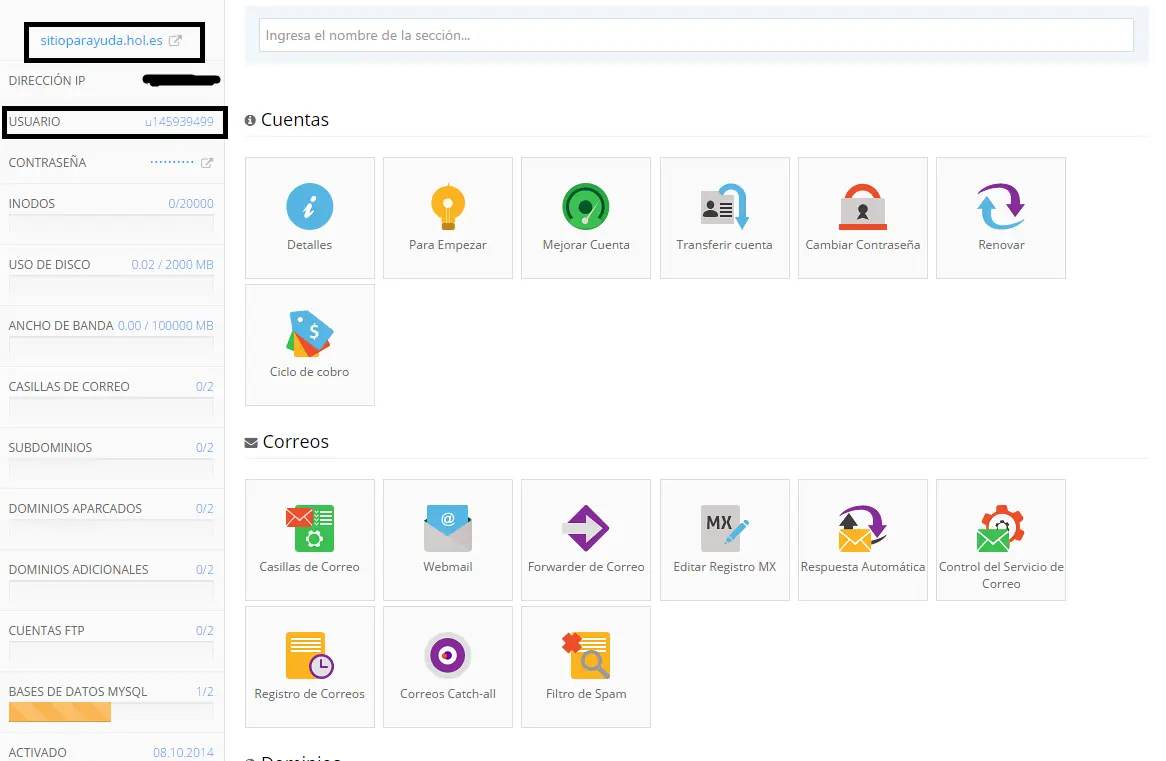This screenshot has height=761, width=1166.
Task: Click the disk usage value 0.02 / 2000 MB
Action: (x=173, y=264)
